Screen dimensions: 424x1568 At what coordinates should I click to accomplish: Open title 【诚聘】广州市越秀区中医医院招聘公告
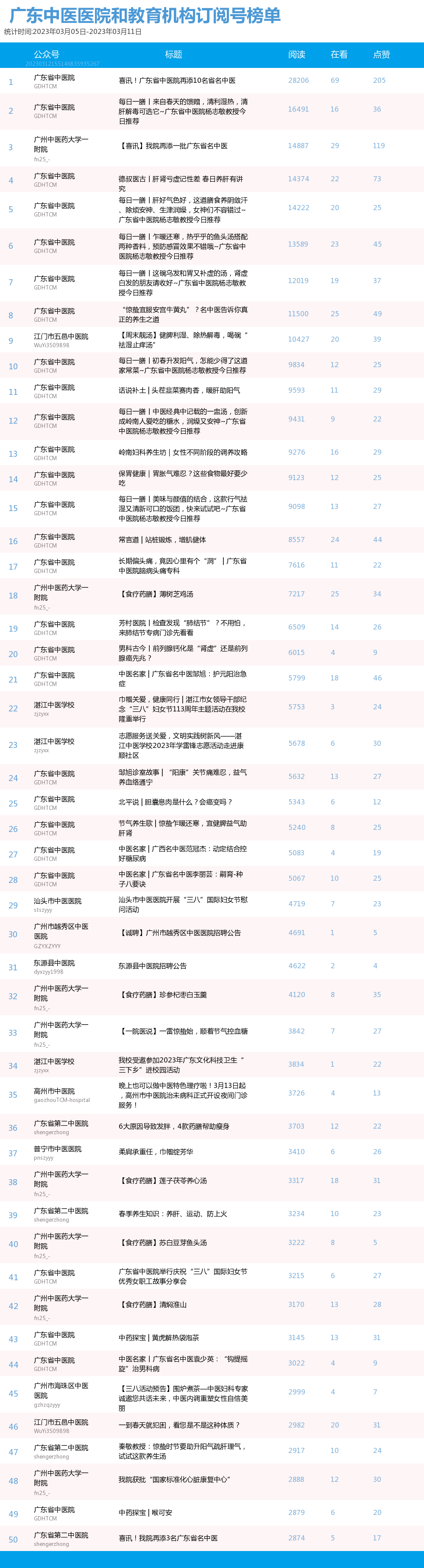[179, 933]
